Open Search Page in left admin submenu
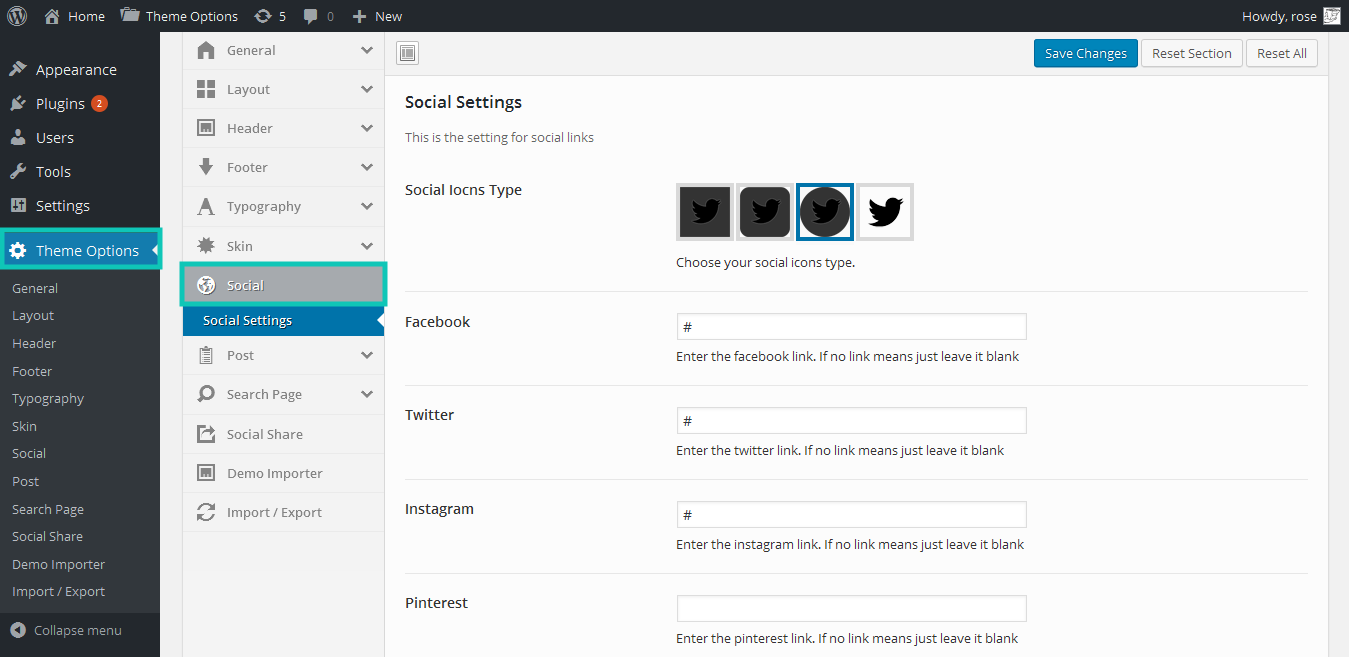The height and width of the screenshot is (657, 1349). click(x=48, y=509)
